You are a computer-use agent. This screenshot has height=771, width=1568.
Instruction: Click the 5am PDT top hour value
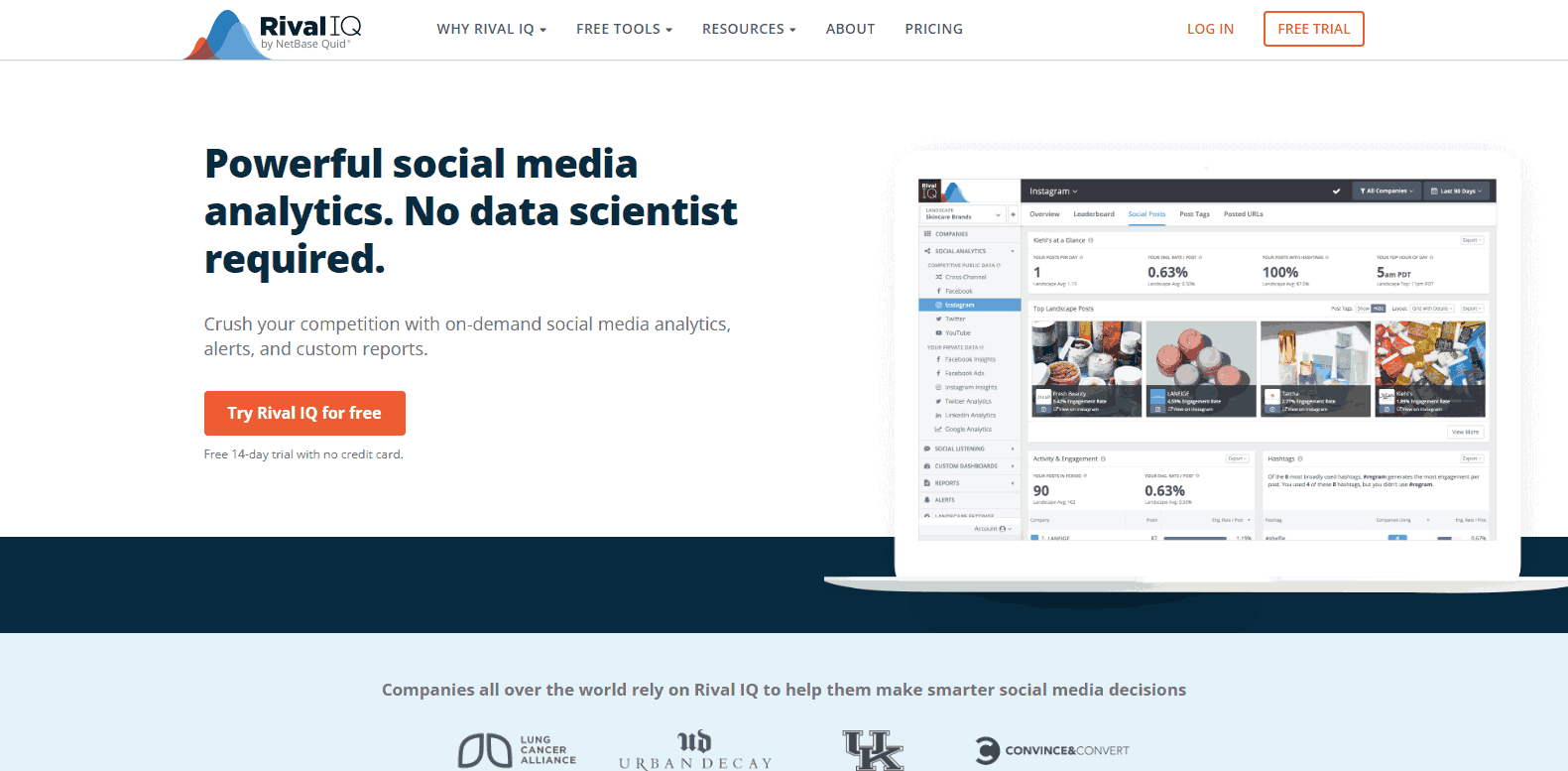1393,272
